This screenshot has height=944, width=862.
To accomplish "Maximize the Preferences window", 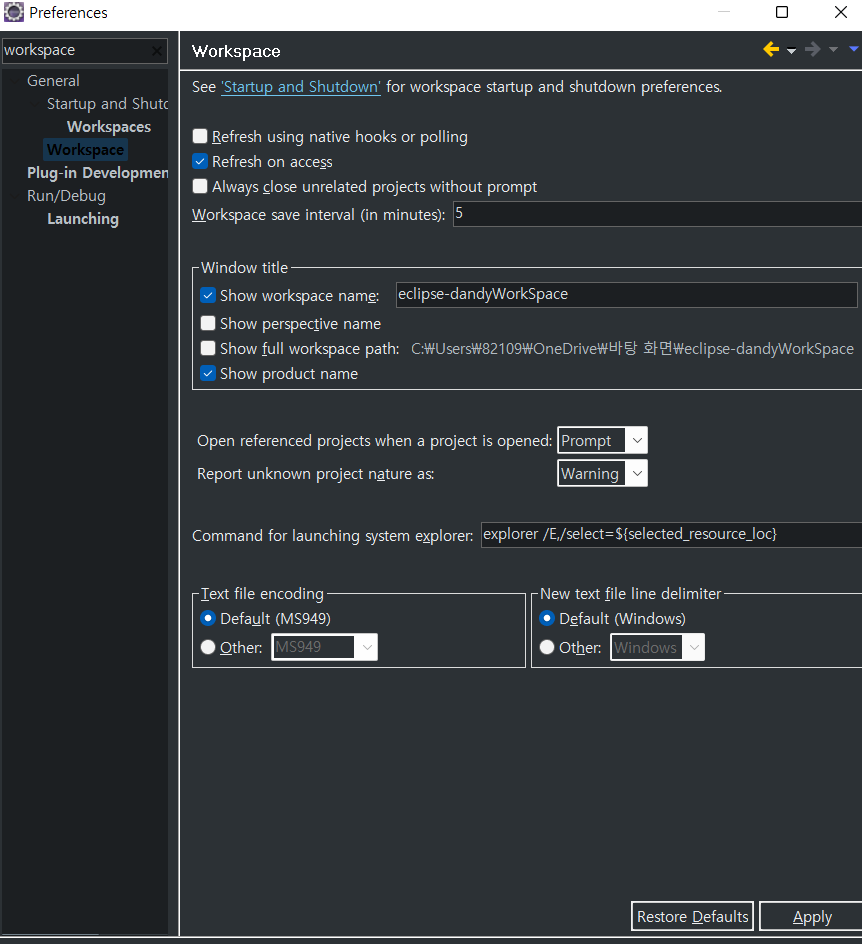I will (782, 12).
